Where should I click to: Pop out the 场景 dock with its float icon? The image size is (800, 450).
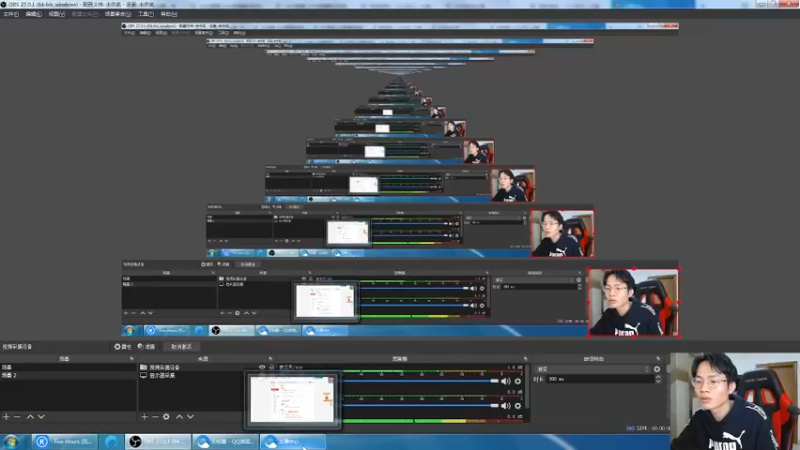(132, 359)
